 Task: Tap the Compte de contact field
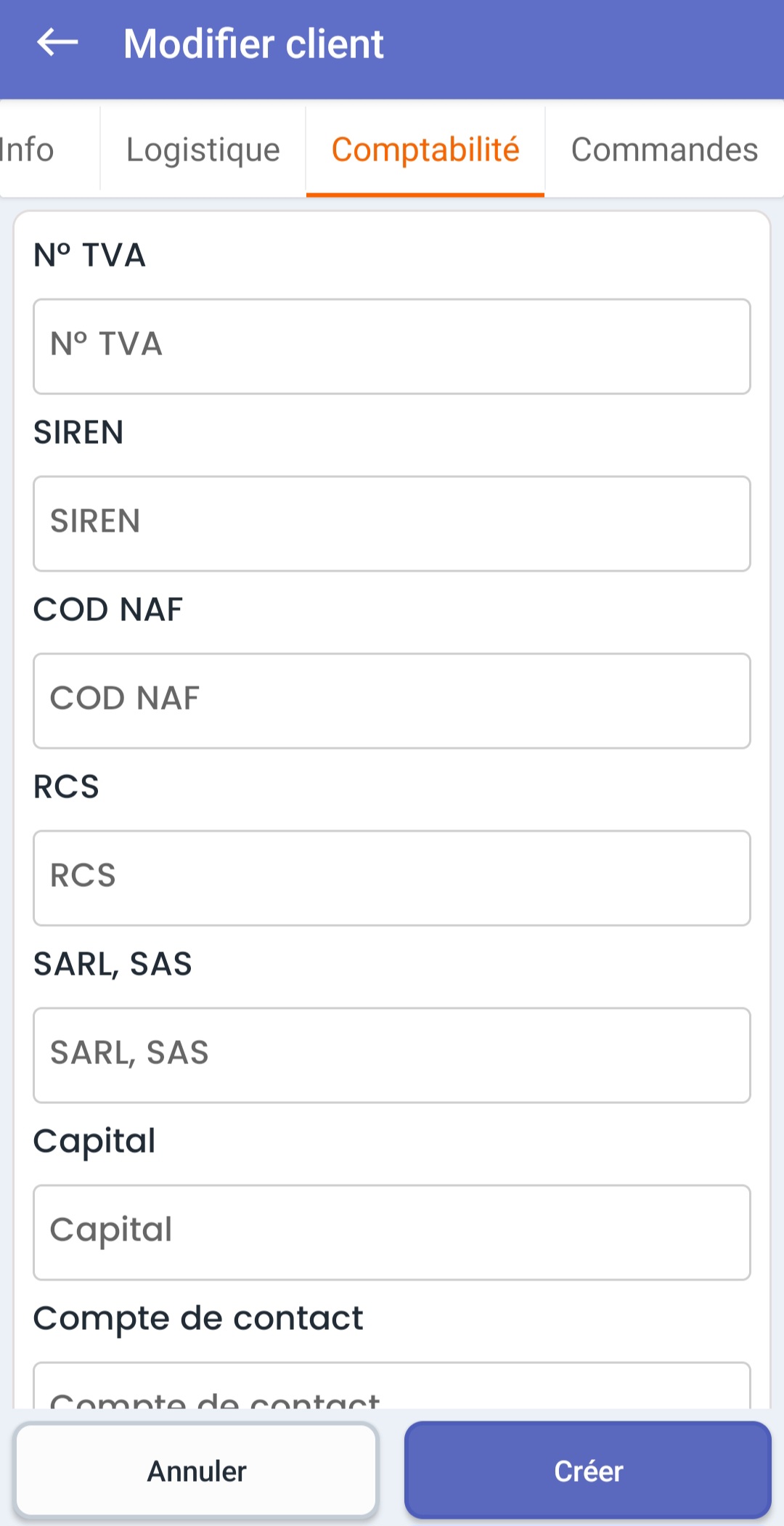(x=392, y=1386)
